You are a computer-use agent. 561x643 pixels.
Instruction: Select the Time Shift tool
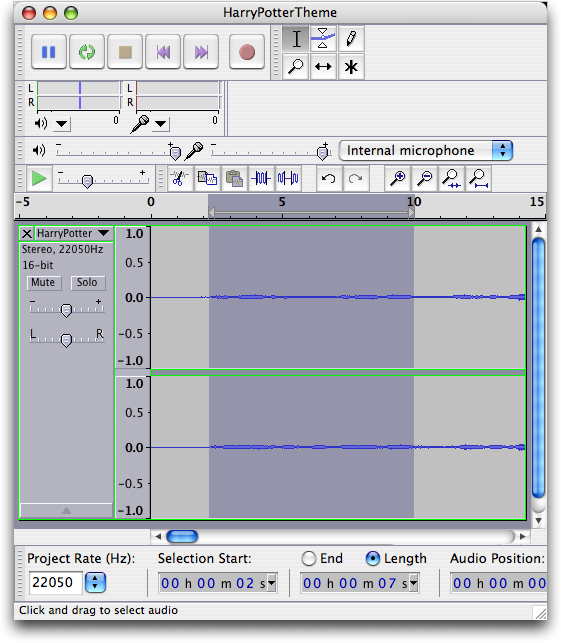pos(323,66)
